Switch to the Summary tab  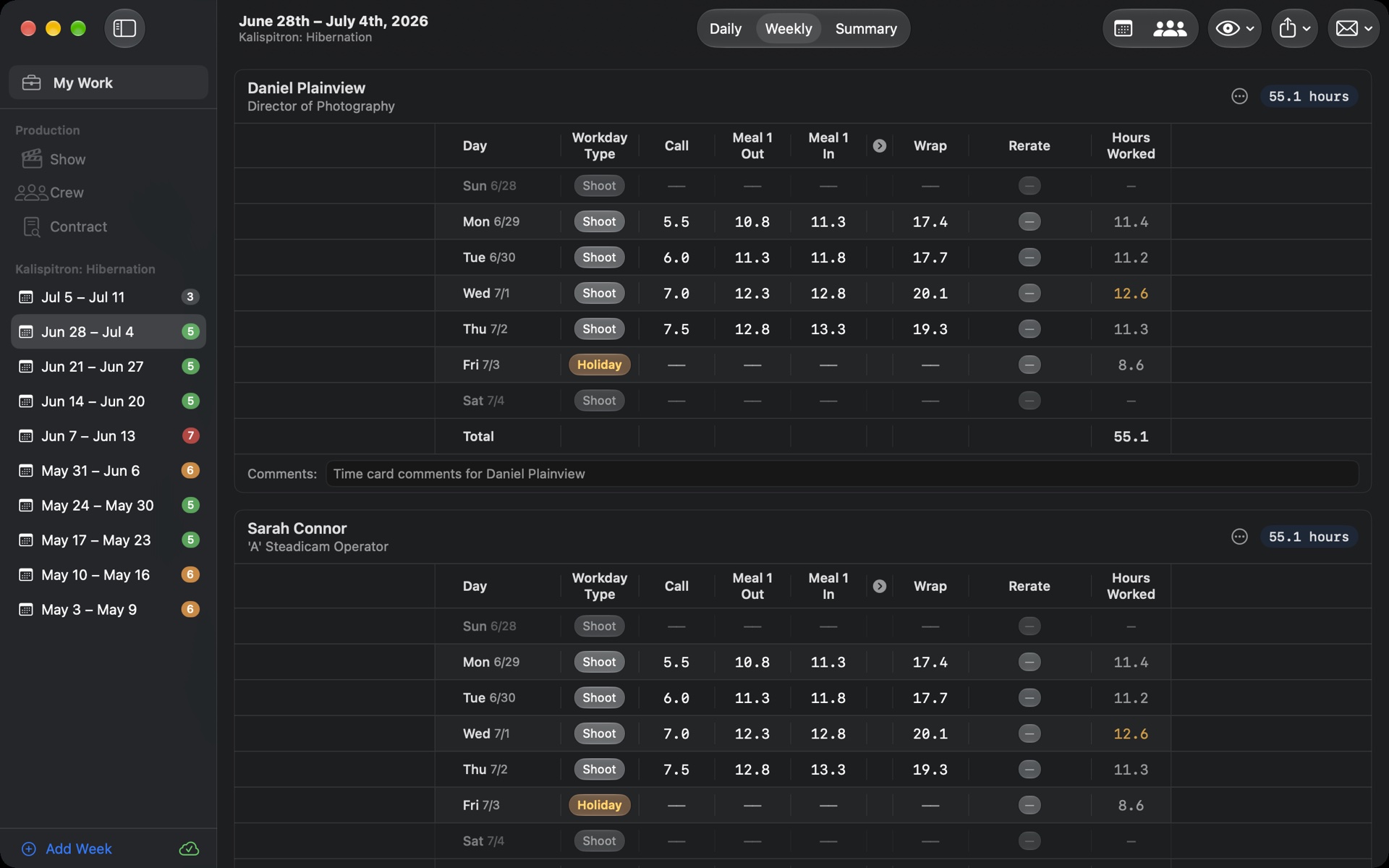pos(866,29)
